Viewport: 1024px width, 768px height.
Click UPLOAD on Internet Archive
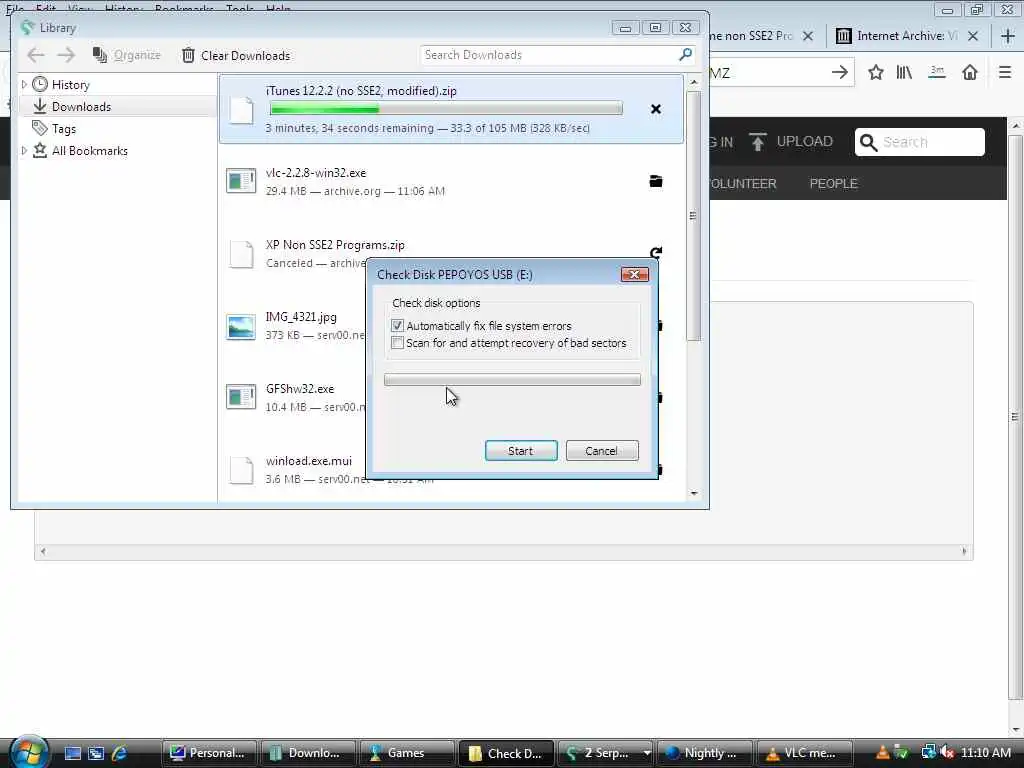(x=791, y=142)
